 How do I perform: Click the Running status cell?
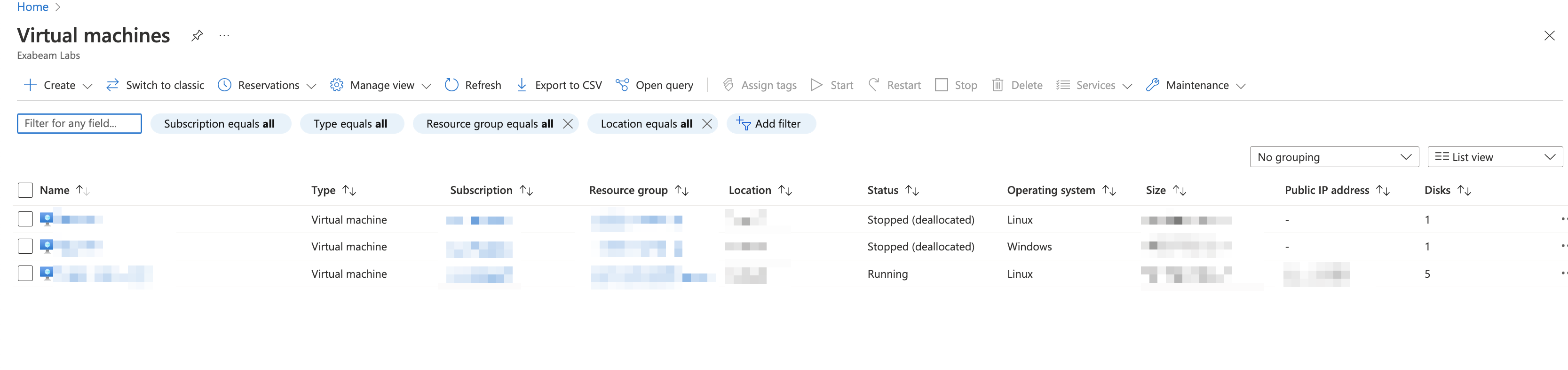click(x=887, y=274)
